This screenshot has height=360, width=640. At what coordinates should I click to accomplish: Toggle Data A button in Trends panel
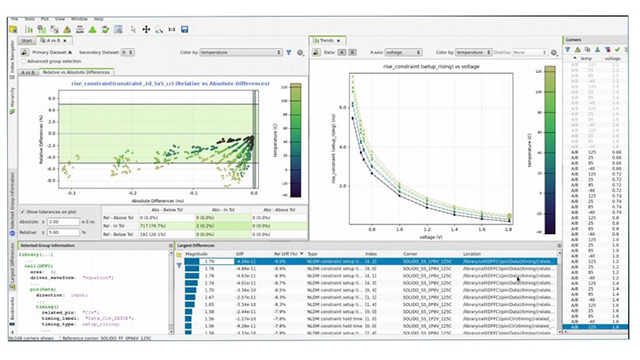(342, 52)
